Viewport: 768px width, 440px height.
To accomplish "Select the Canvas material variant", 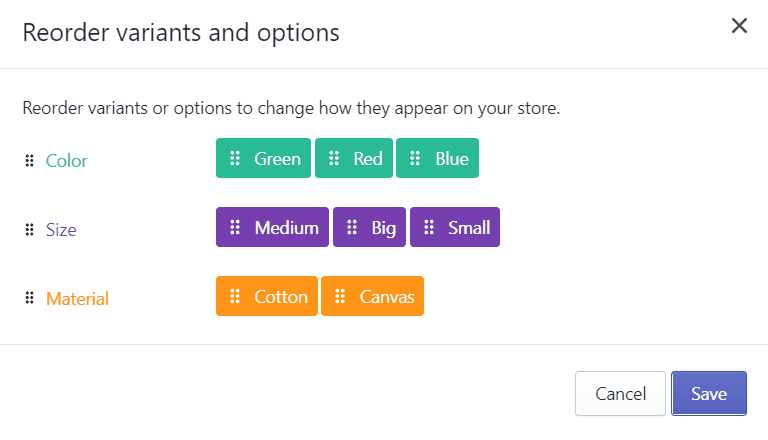I will pyautogui.click(x=372, y=296).
